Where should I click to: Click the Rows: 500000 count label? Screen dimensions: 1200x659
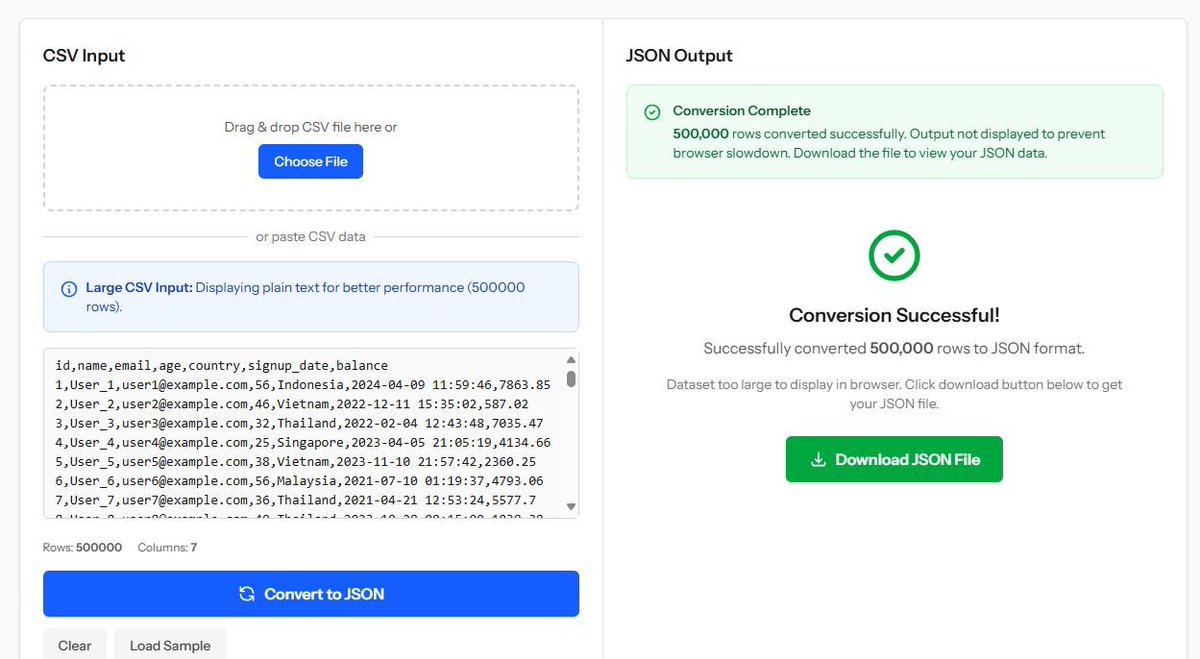click(x=82, y=548)
